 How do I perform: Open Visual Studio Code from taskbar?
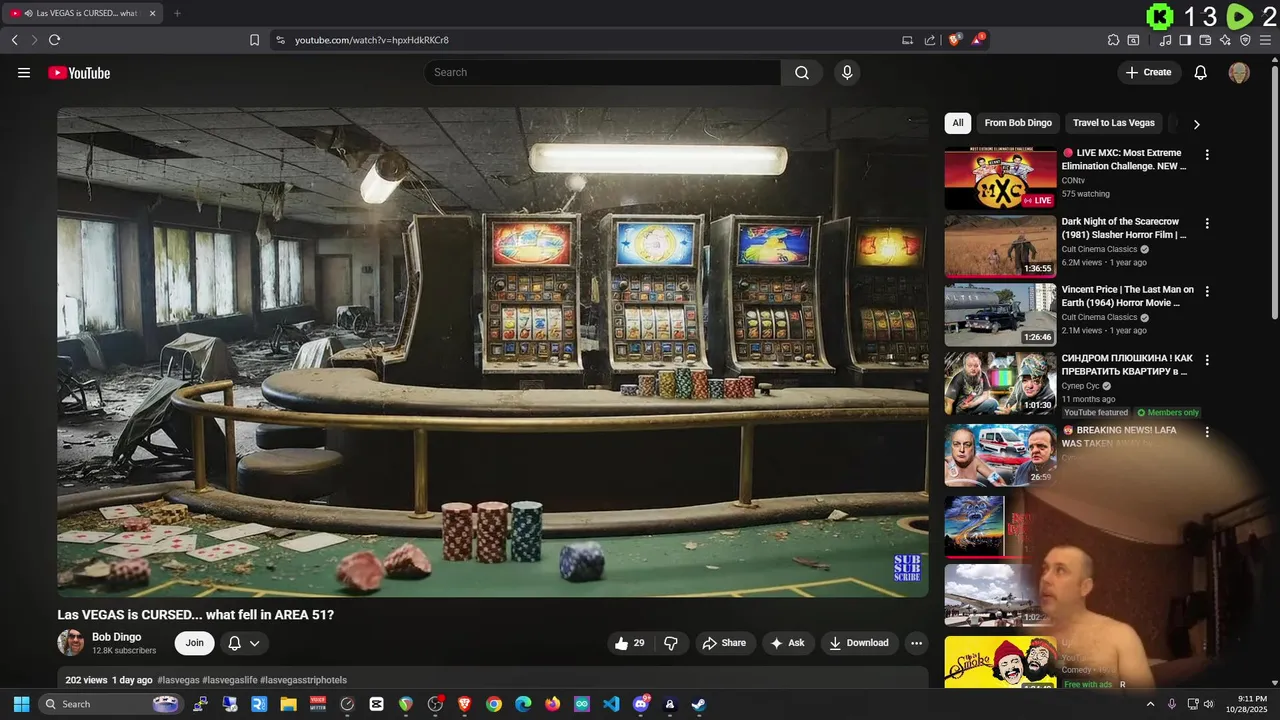pyautogui.click(x=611, y=704)
